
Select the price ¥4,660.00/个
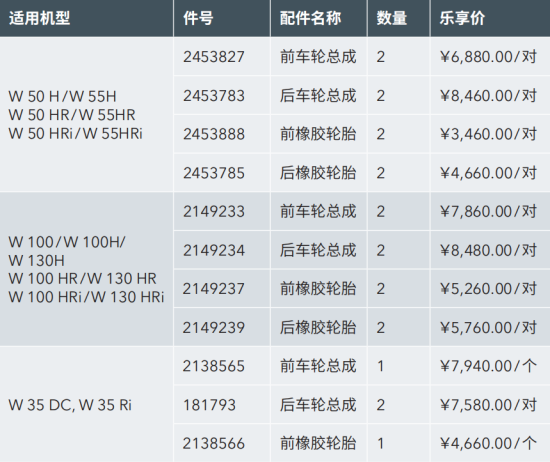pyautogui.click(x=488, y=443)
